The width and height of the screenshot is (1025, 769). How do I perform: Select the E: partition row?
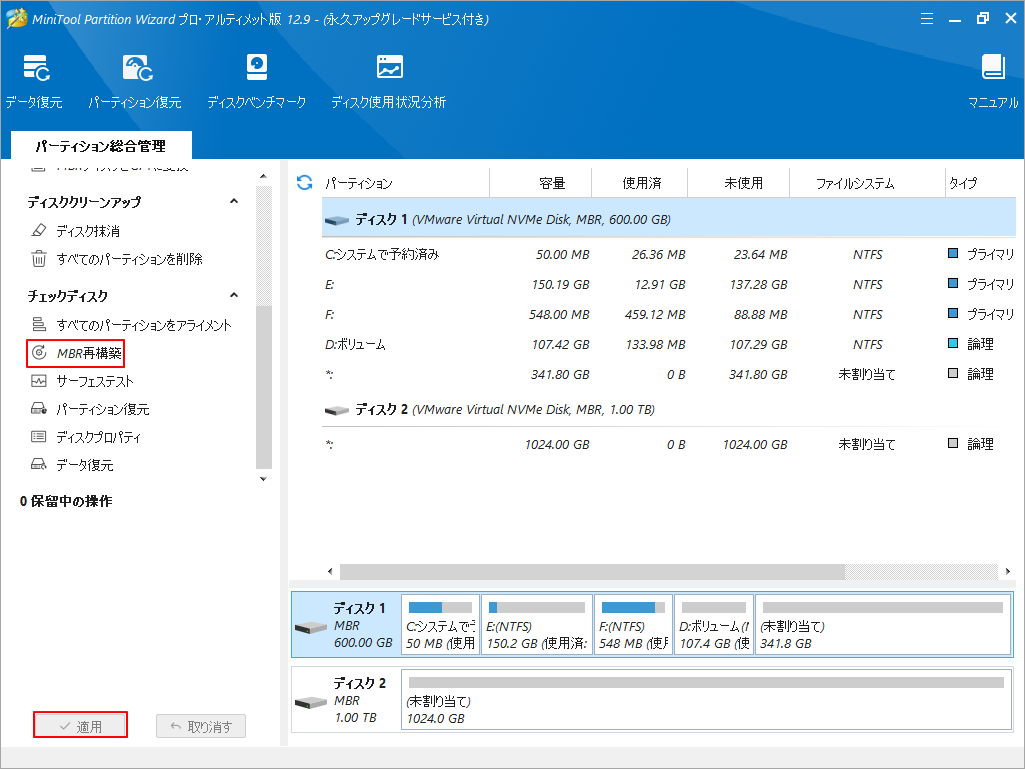pos(669,284)
